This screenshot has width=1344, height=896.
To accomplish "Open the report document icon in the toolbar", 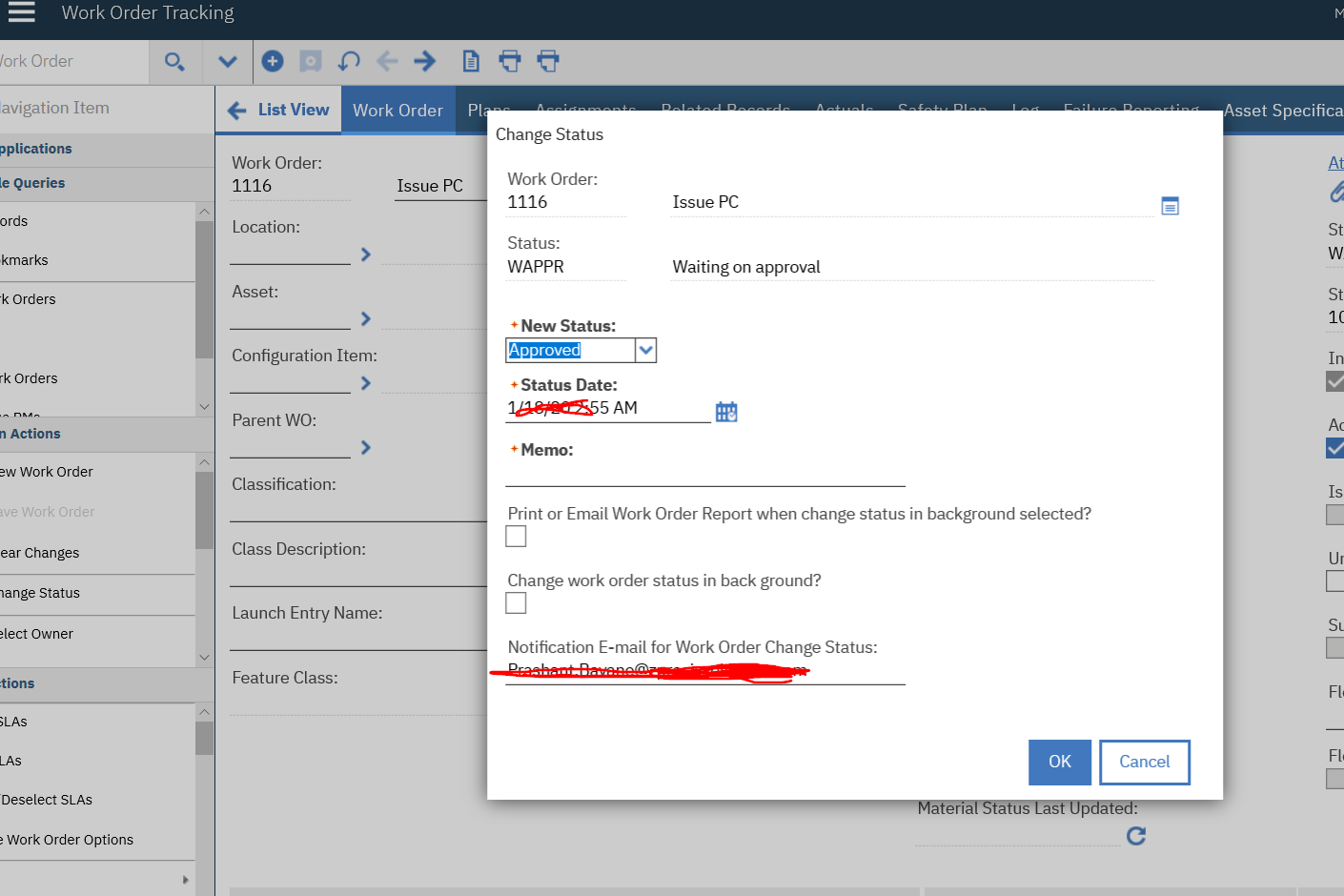I will pos(471,60).
